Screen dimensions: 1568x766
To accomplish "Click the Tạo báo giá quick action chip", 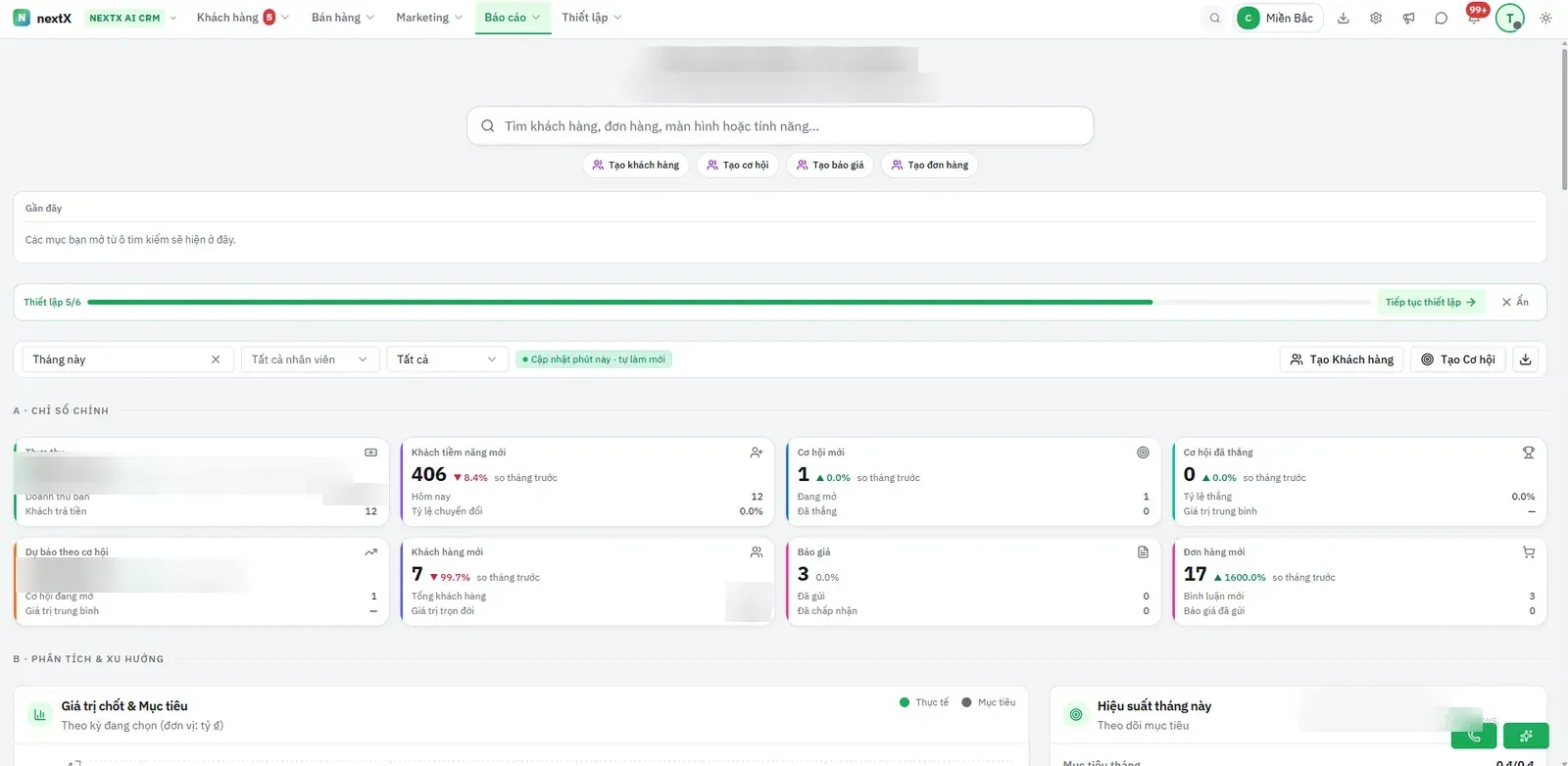I will point(830,166).
